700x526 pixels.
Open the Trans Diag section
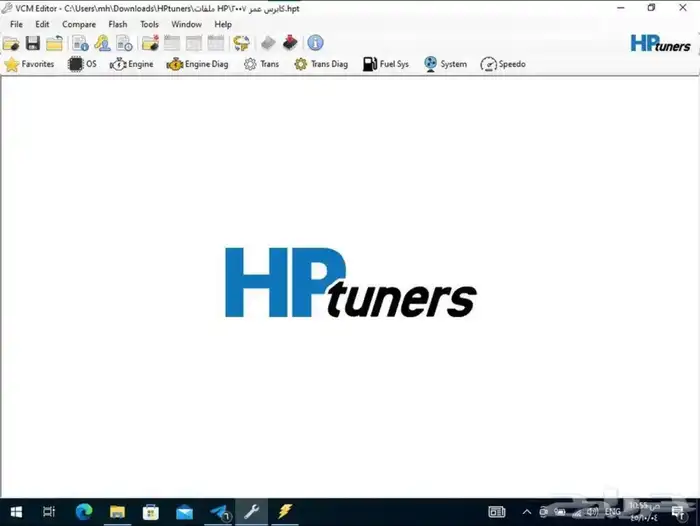(x=320, y=64)
